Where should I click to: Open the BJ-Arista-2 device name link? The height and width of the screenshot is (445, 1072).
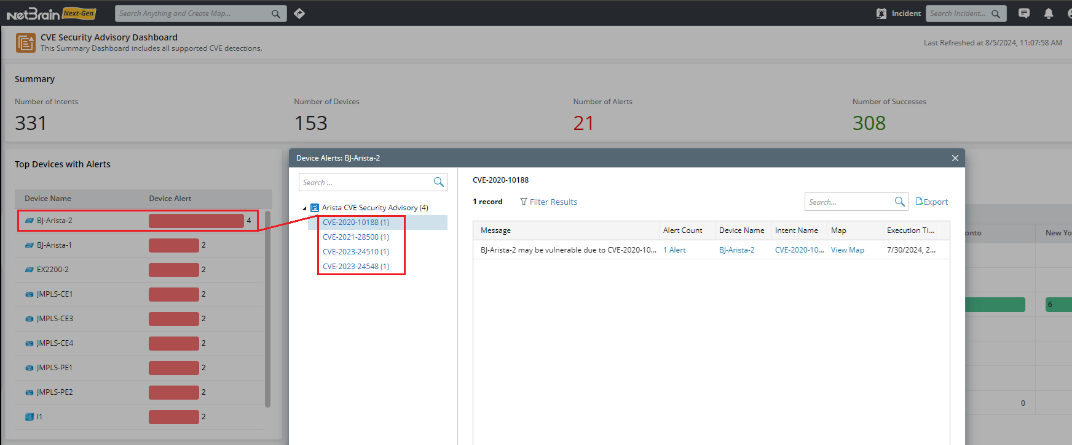(x=737, y=250)
